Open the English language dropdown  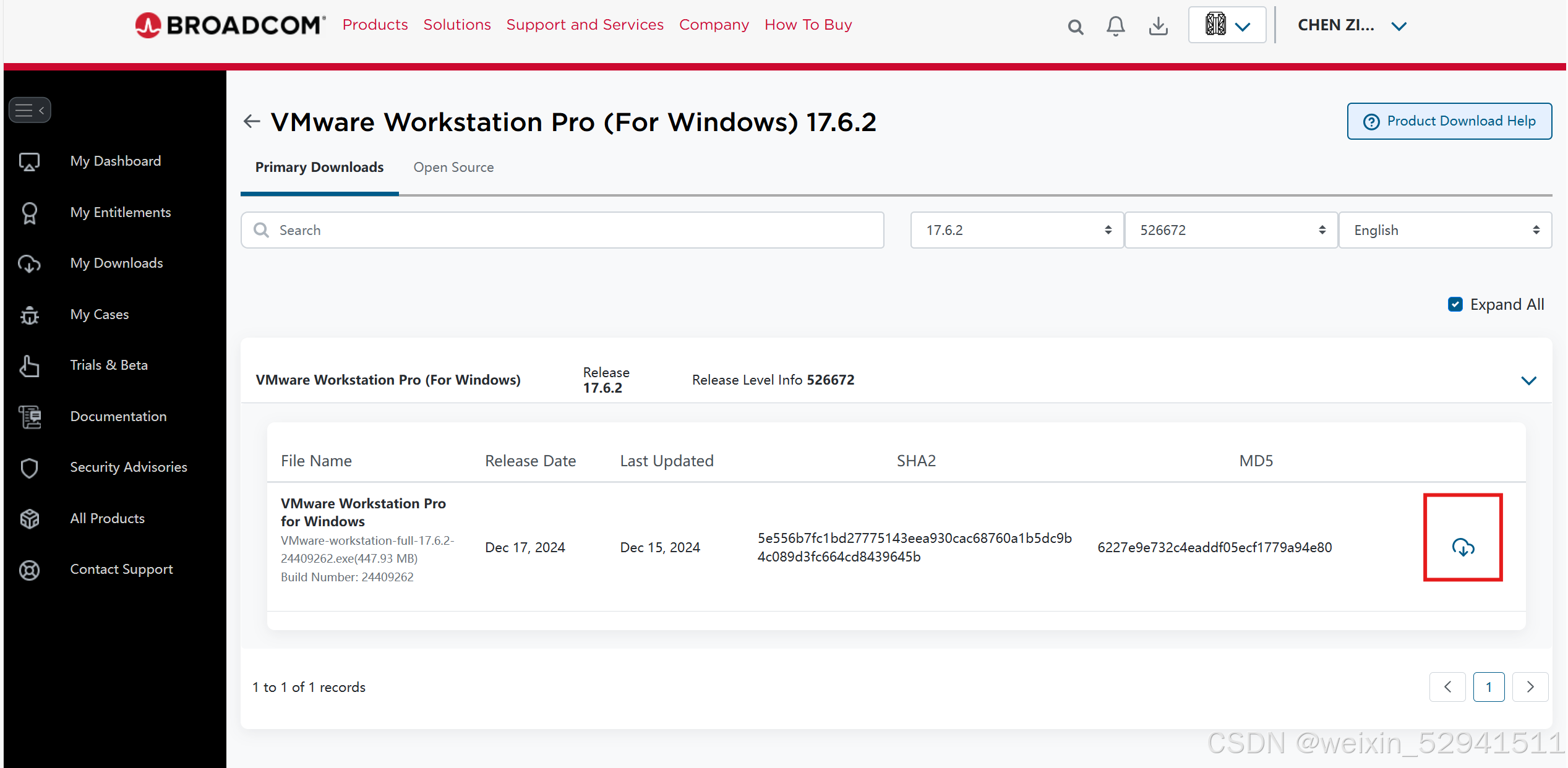1444,230
